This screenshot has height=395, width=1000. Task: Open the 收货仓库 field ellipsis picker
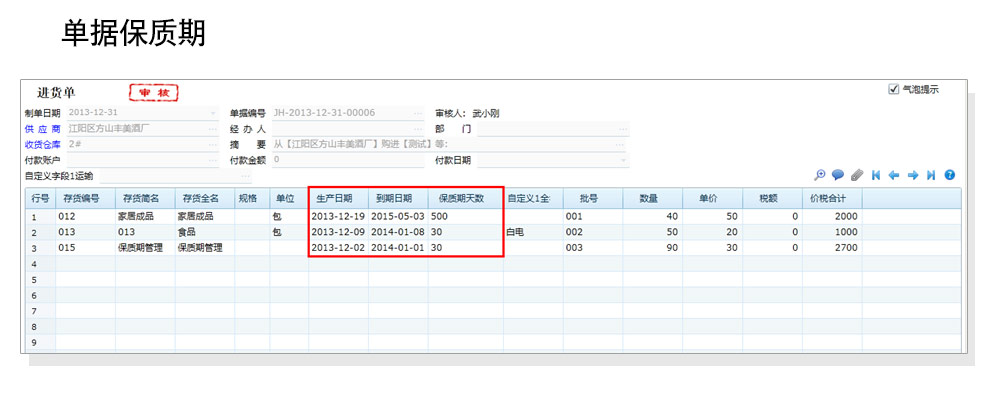pos(213,145)
